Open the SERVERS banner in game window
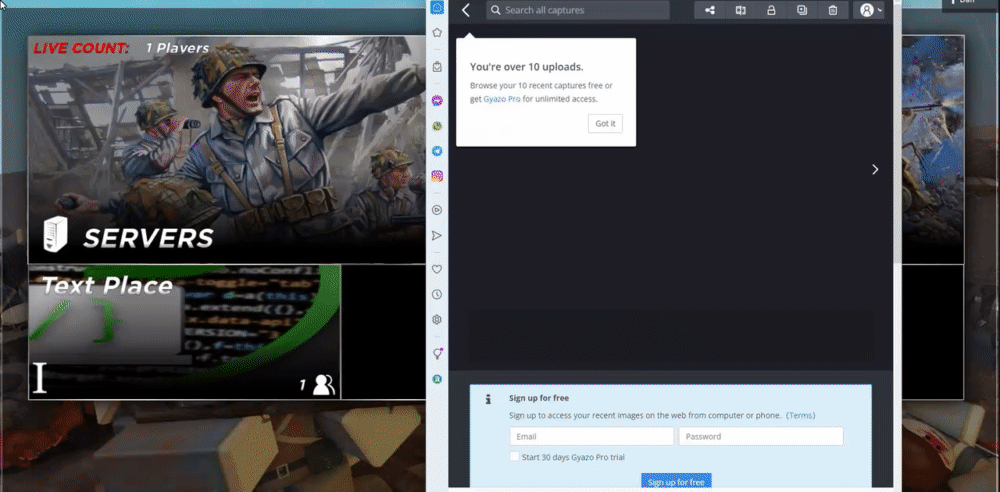1000x492 pixels. pos(226,149)
